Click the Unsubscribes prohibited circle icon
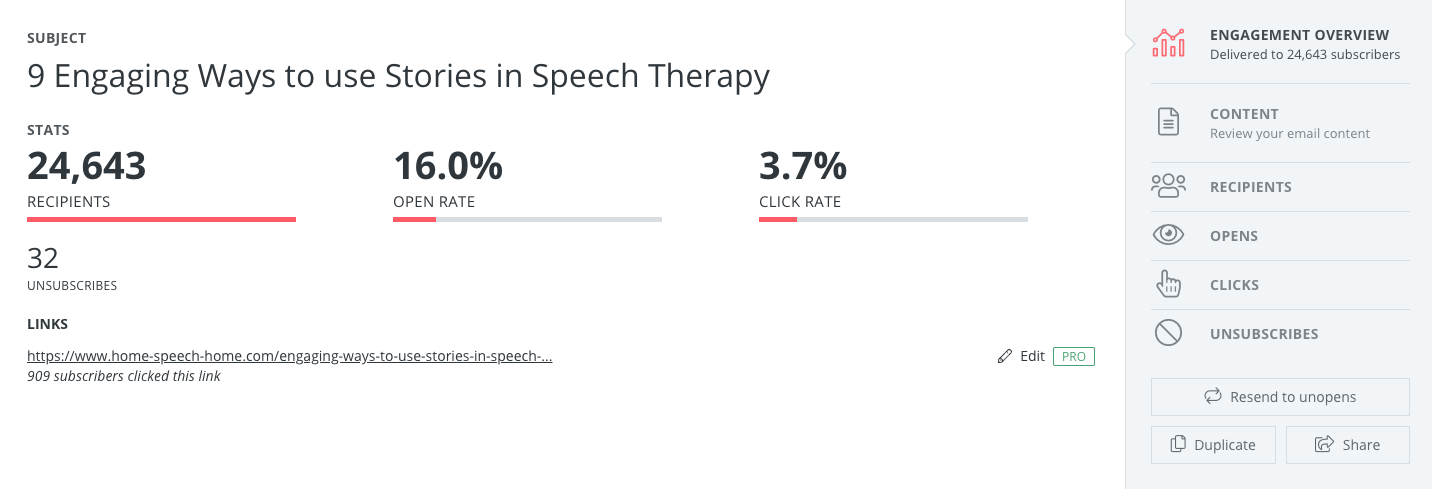1432x489 pixels. (x=1168, y=333)
